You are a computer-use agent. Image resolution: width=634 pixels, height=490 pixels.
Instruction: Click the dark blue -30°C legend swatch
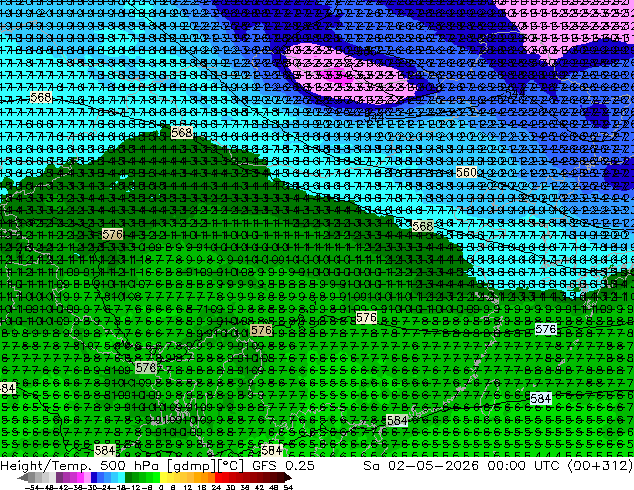(94, 477)
